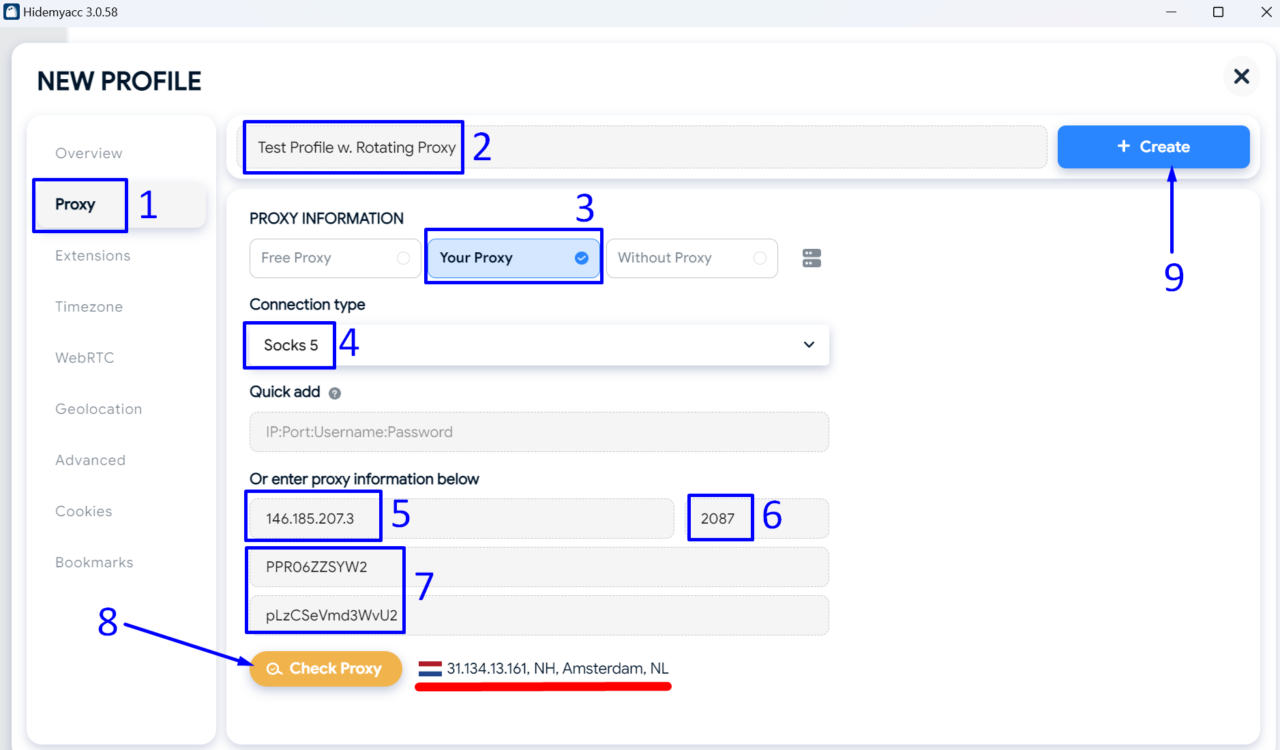The image size is (1280, 750).
Task: Click the Netherlands flag beside the proxy result
Action: point(428,668)
